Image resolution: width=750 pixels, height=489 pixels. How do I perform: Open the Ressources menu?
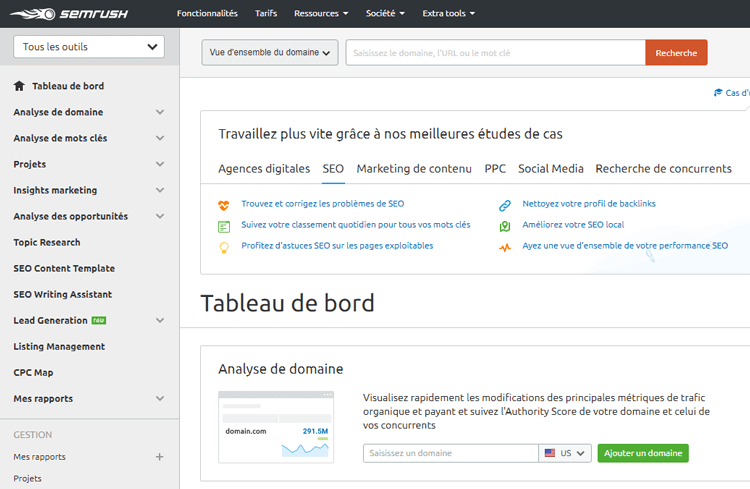tap(321, 13)
